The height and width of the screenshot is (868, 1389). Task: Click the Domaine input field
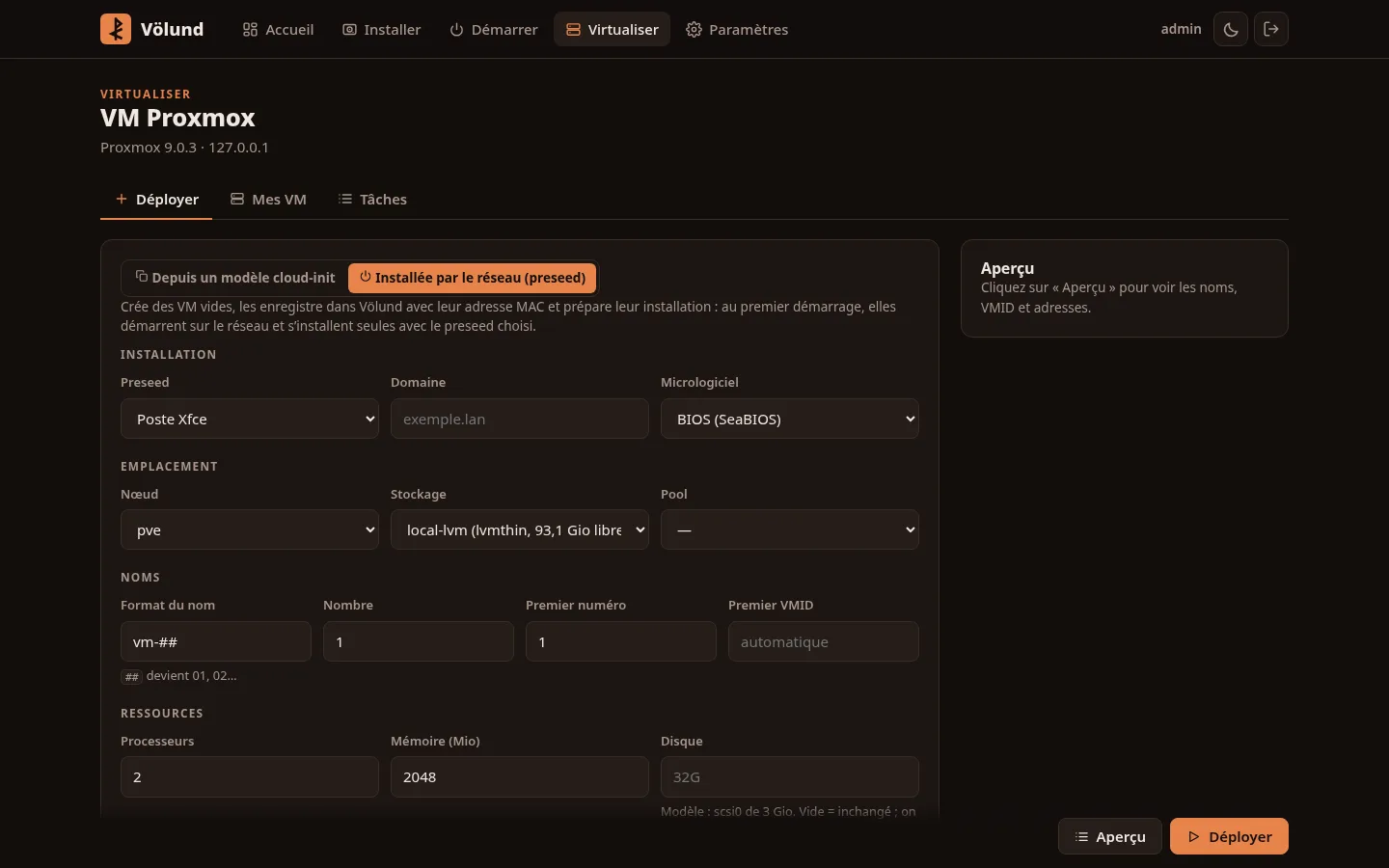pos(520,420)
